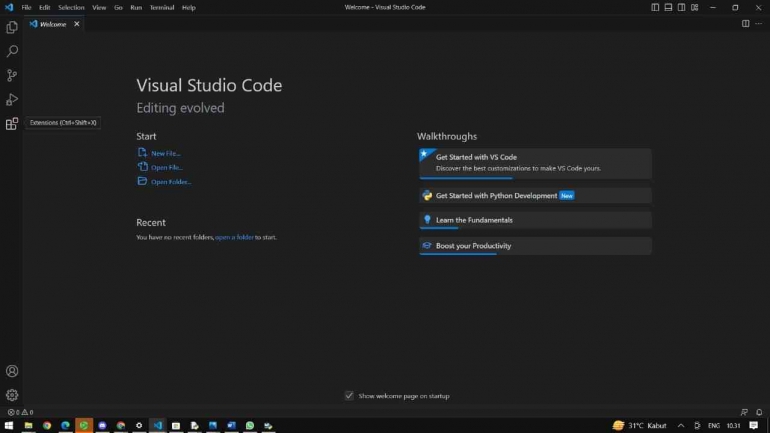
Task: Click the graduation cap icon beside Boost your Productivity
Action: [x=427, y=245]
